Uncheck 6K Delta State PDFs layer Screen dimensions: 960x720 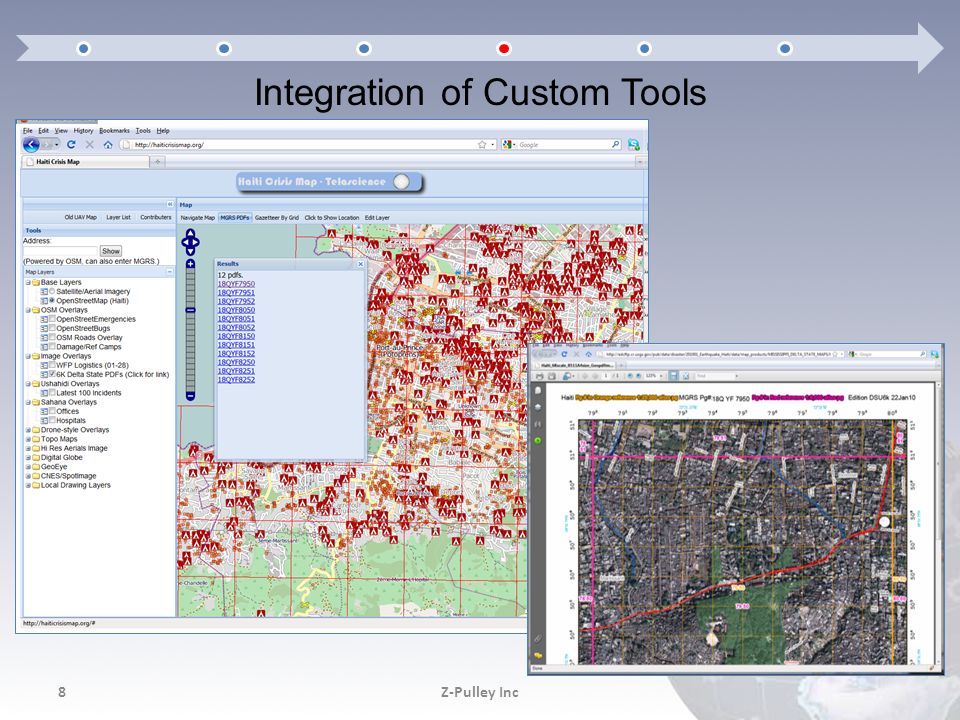[x=52, y=374]
